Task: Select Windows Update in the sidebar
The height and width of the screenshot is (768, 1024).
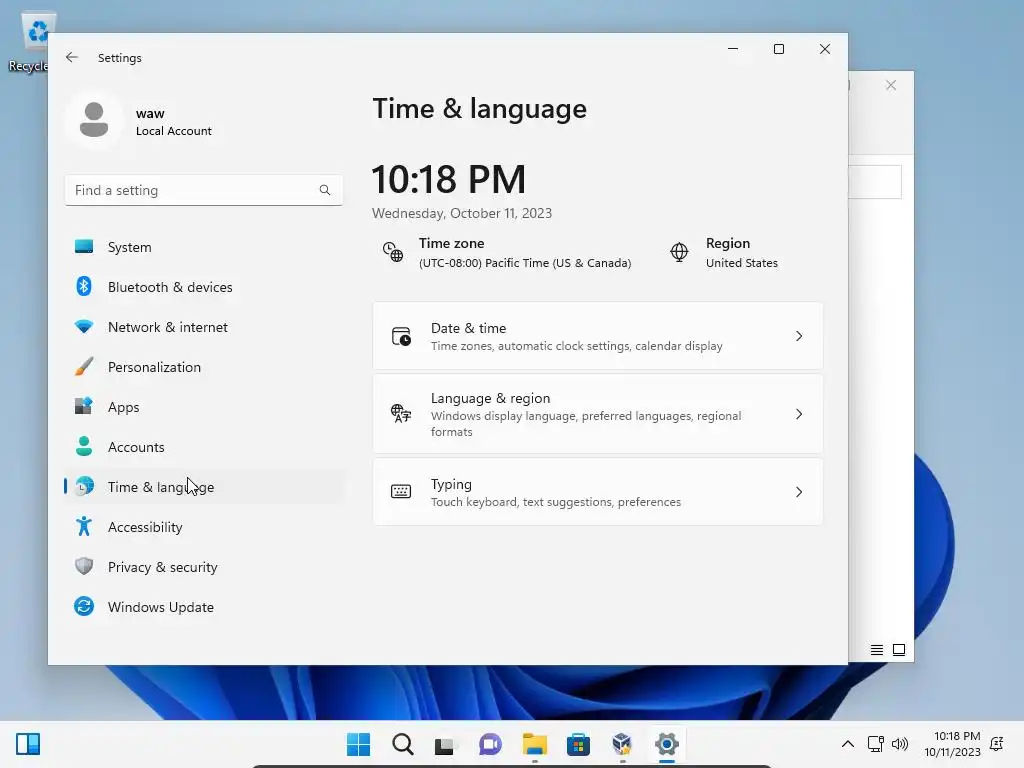Action: (204, 607)
